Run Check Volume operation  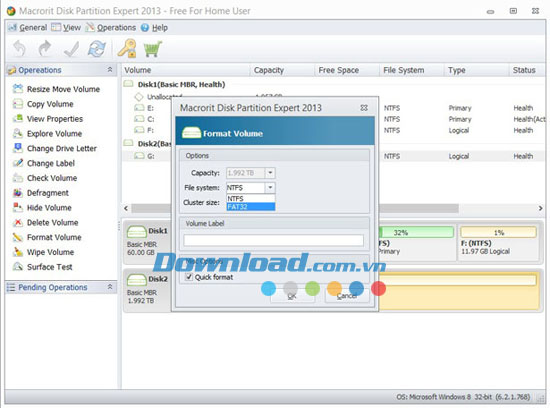(45, 178)
